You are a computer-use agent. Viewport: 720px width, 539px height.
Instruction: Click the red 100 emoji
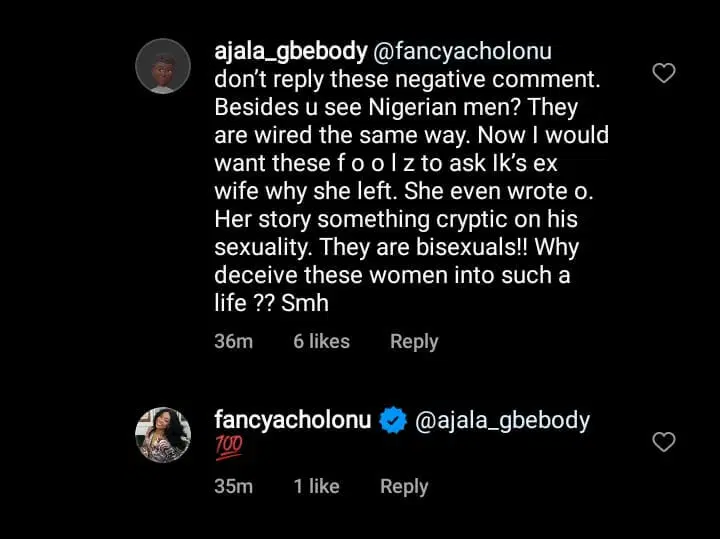coord(229,449)
